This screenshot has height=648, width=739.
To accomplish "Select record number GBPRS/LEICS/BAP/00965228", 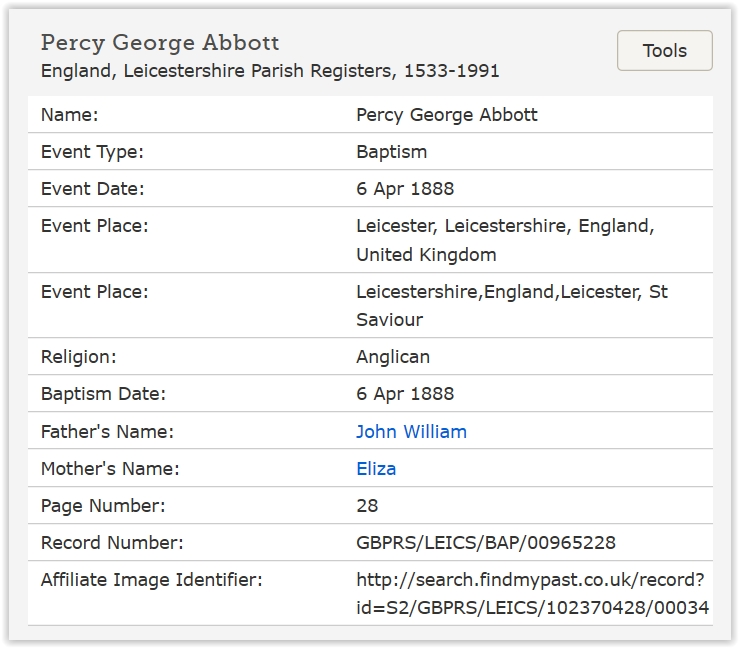I will point(485,543).
